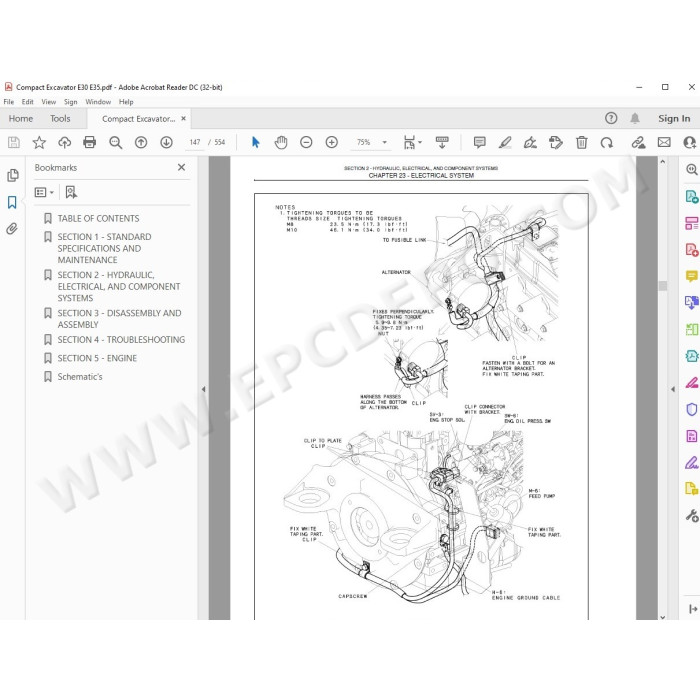Go to the next page

[x=167, y=142]
